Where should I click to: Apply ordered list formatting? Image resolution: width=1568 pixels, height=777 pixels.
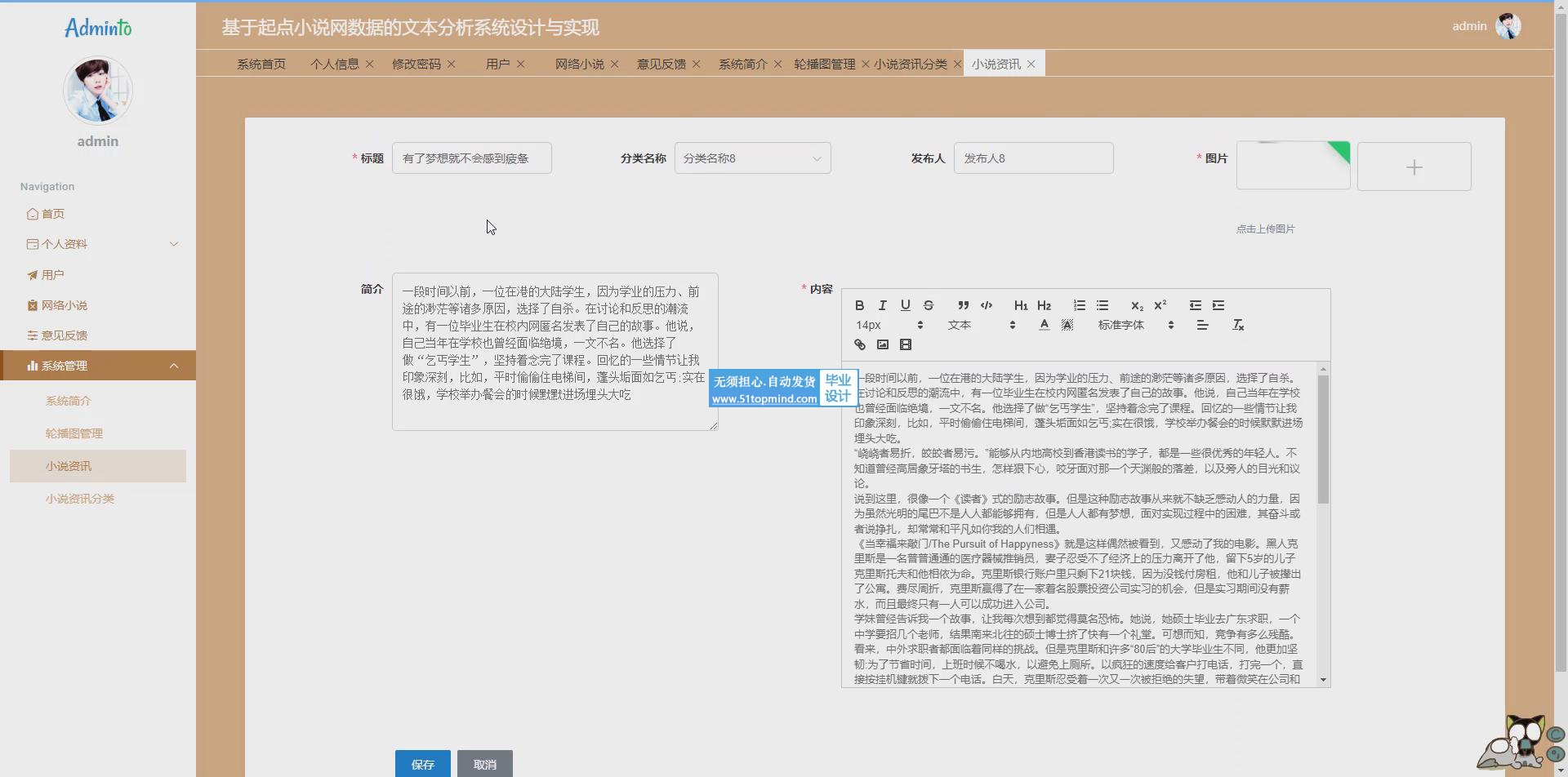click(x=1079, y=305)
